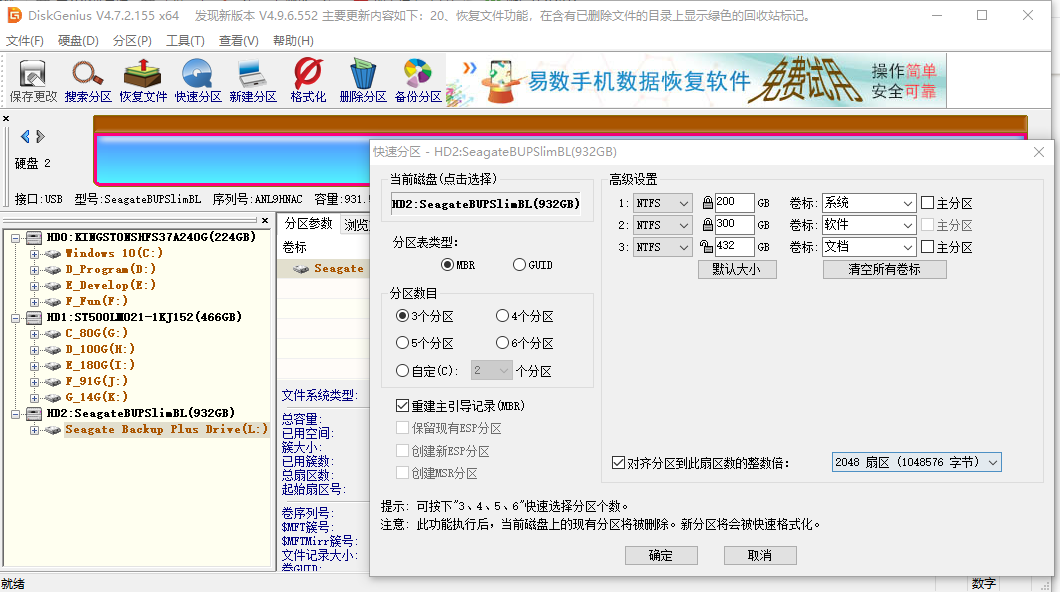The image size is (1060, 592).
Task: Click the HD2 Seagate disk icon in tree
Action: click(34, 413)
